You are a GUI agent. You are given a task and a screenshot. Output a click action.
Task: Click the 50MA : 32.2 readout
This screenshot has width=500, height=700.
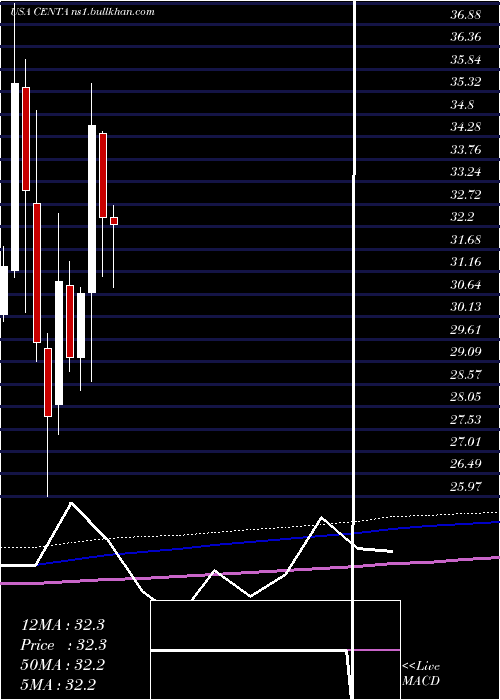(x=63, y=665)
